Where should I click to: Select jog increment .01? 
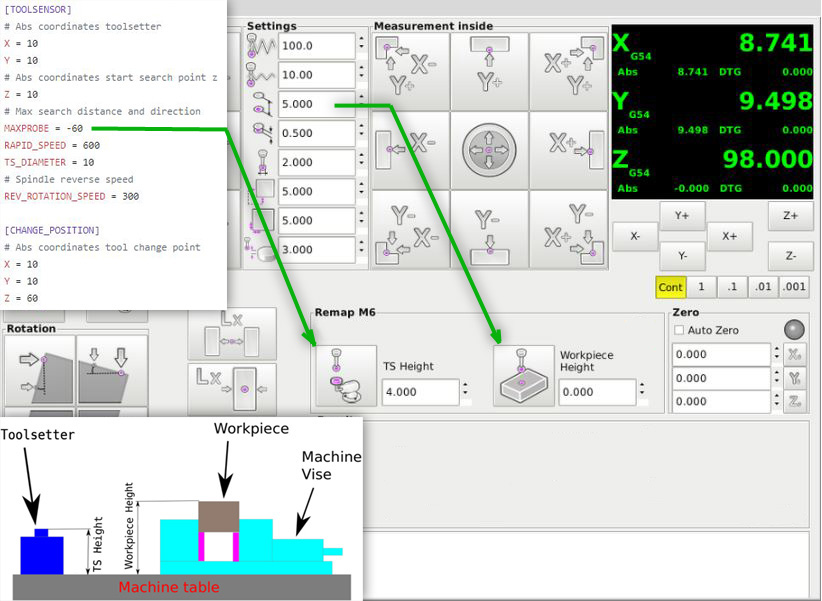coord(763,287)
